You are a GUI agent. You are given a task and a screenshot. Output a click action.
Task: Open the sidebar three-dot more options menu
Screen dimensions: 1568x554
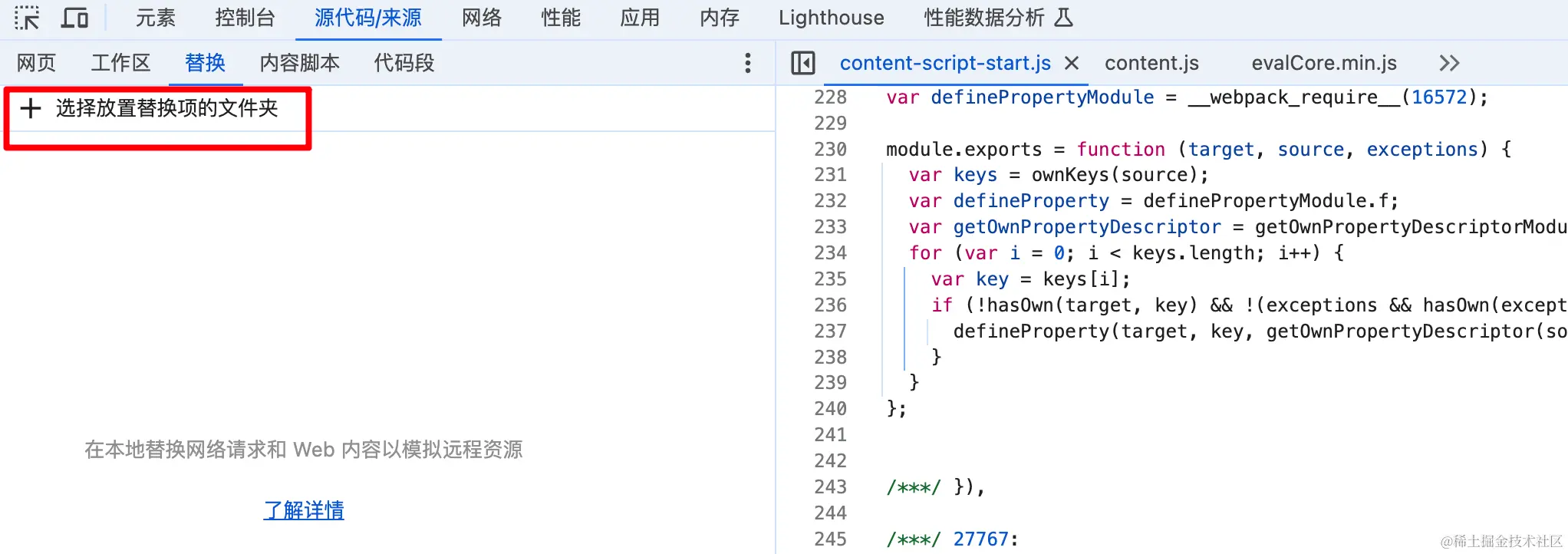click(748, 63)
